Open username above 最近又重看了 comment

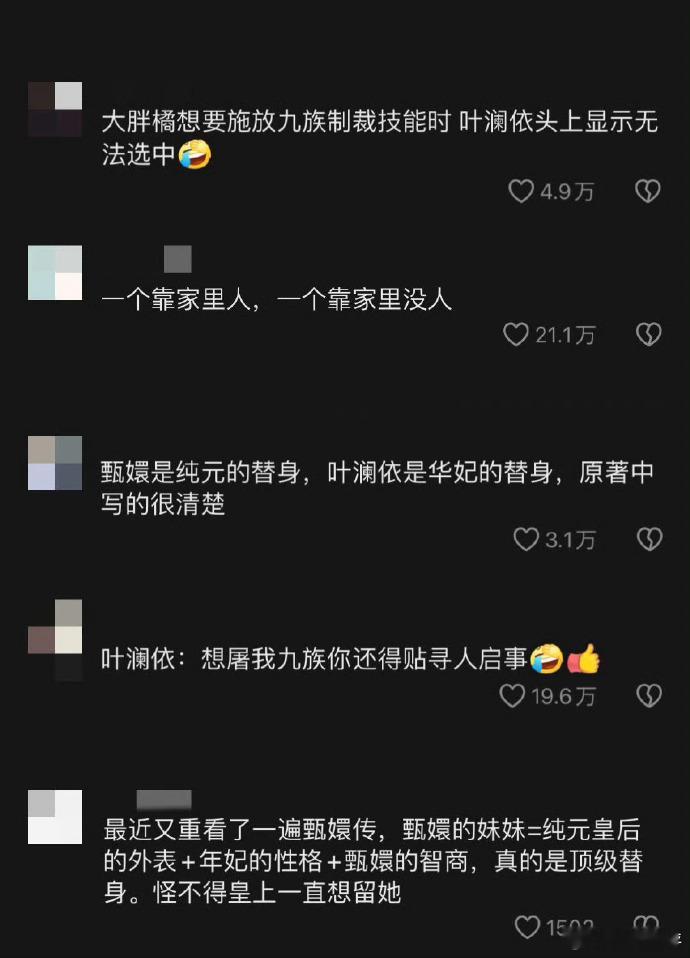point(164,799)
